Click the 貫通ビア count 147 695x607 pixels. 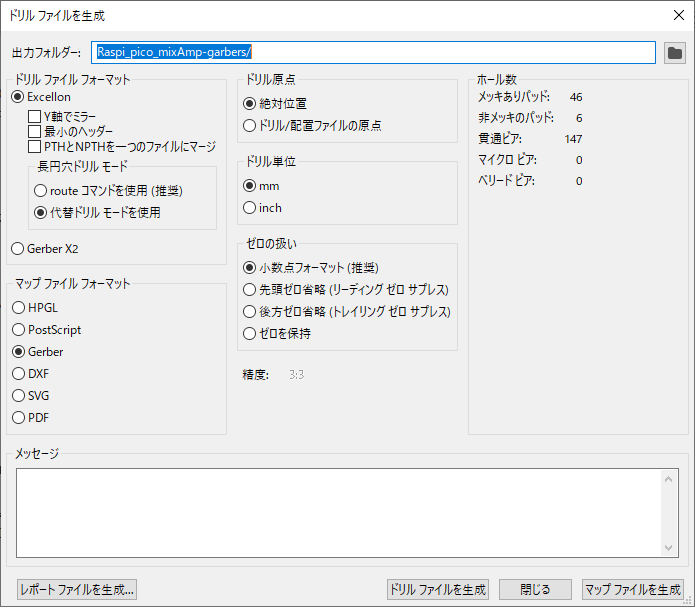573,139
